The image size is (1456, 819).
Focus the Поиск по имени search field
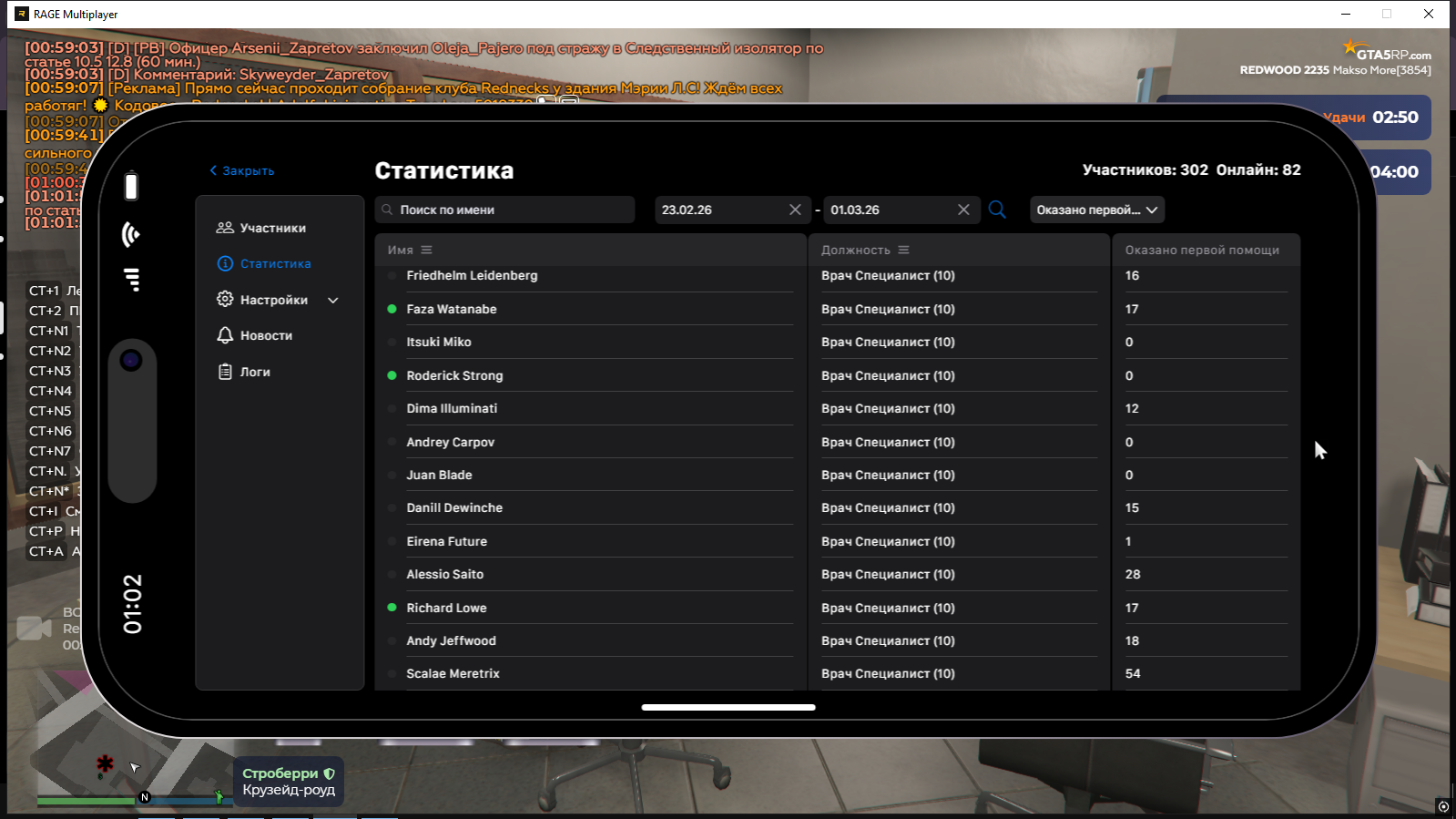coord(504,210)
